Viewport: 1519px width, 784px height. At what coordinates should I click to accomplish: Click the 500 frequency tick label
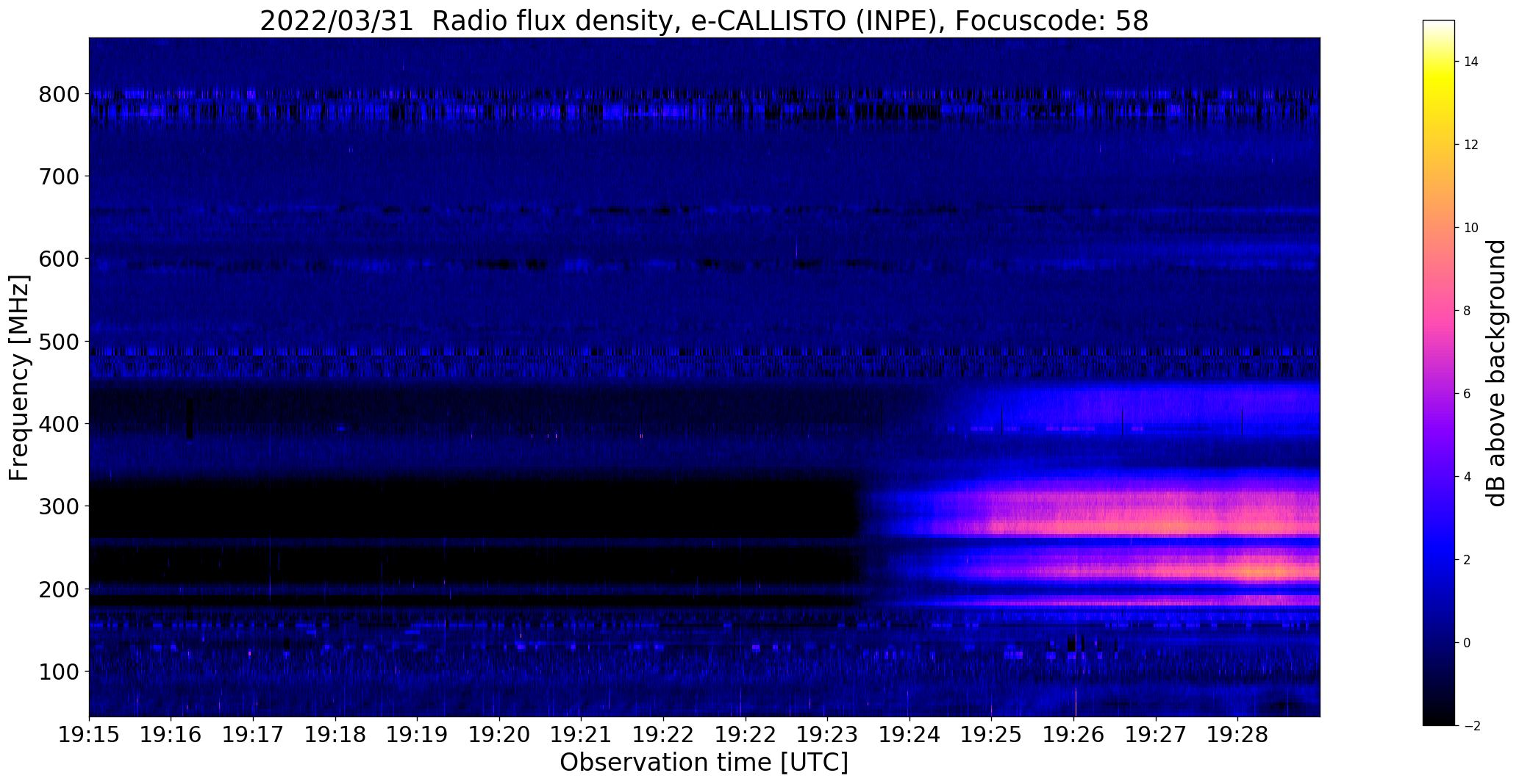click(x=58, y=342)
